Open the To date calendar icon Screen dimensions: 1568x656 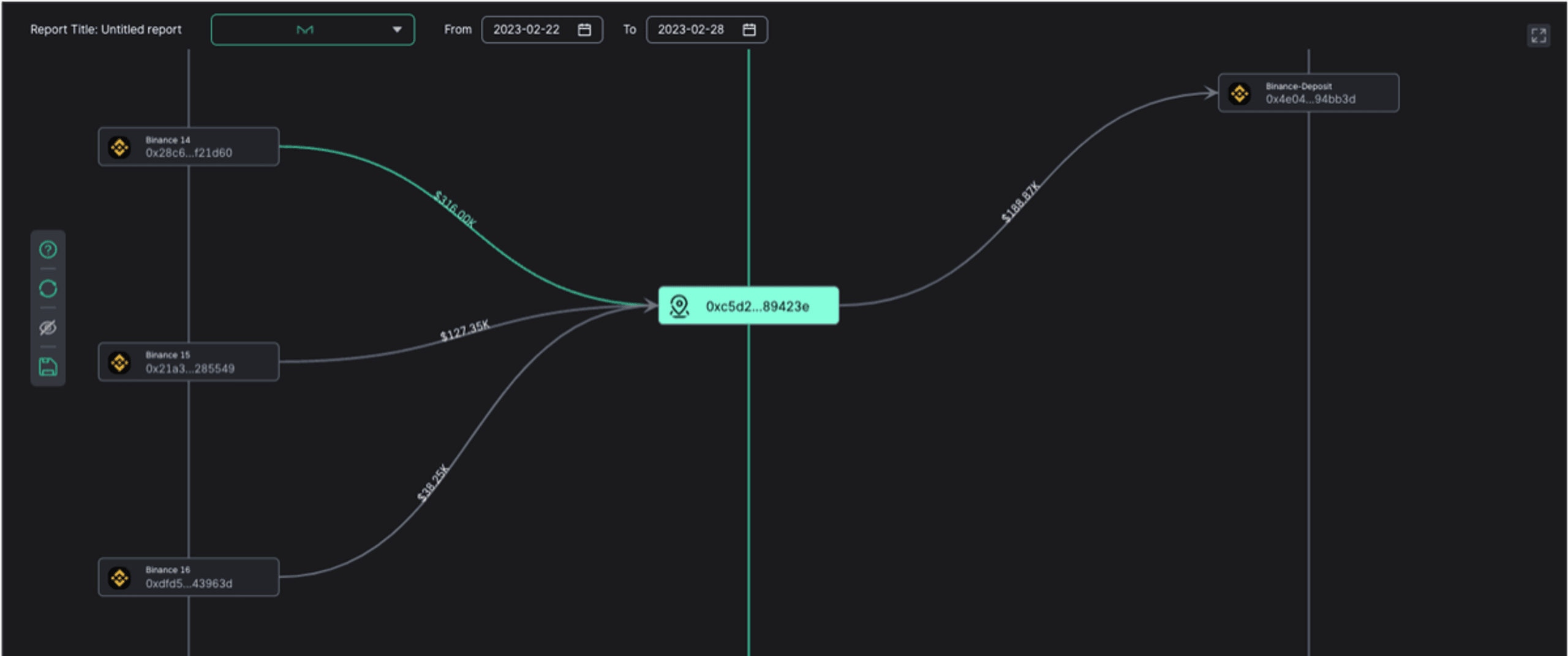click(x=749, y=29)
